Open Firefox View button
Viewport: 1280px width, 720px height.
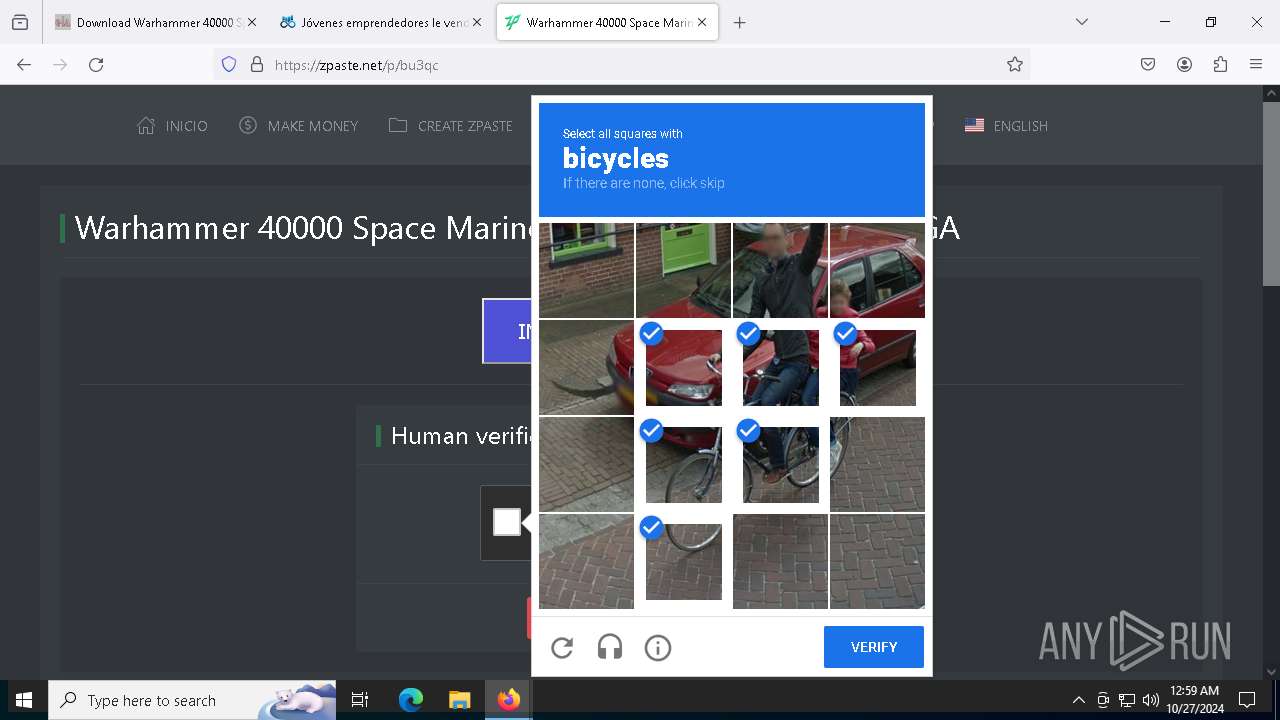pos(20,22)
